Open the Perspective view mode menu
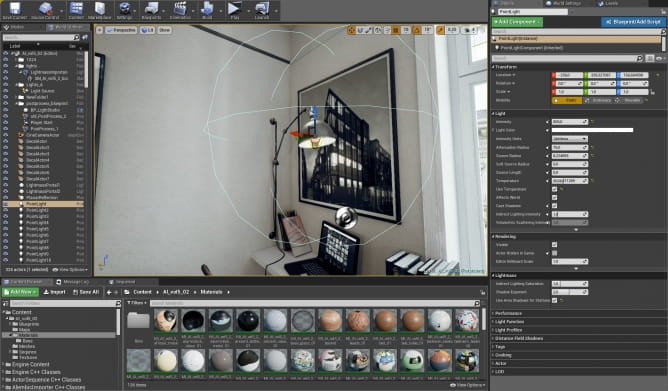 pos(121,30)
